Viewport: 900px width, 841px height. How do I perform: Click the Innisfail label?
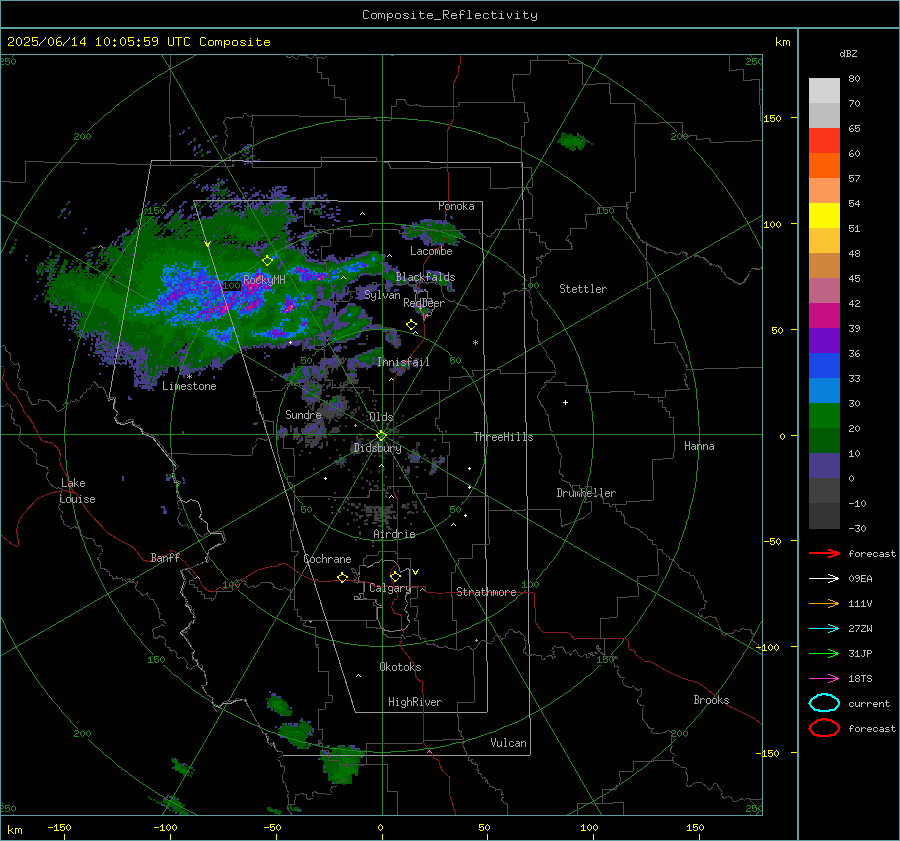tap(403, 362)
